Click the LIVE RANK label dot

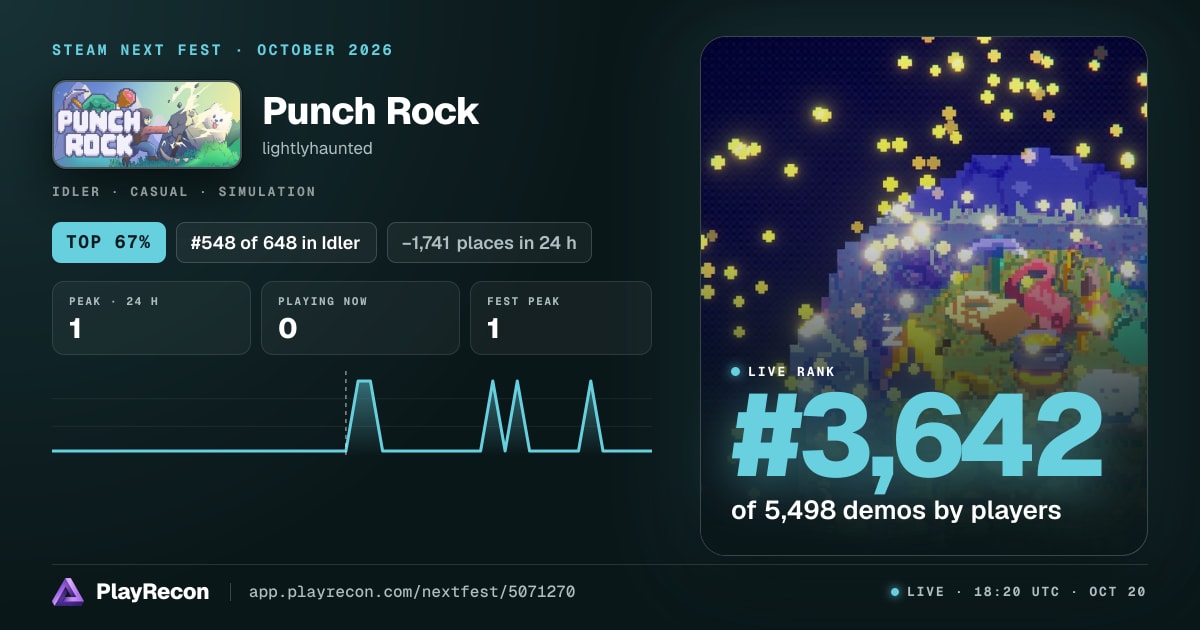(736, 371)
